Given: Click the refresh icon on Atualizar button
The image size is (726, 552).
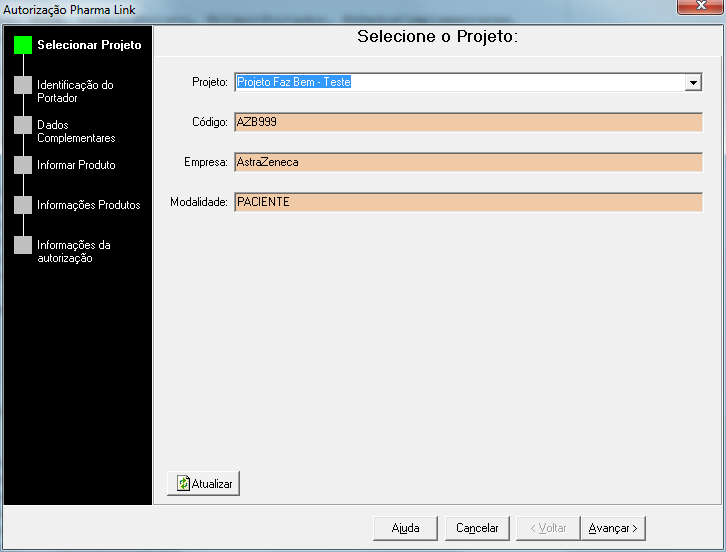Looking at the screenshot, I should pyautogui.click(x=183, y=483).
